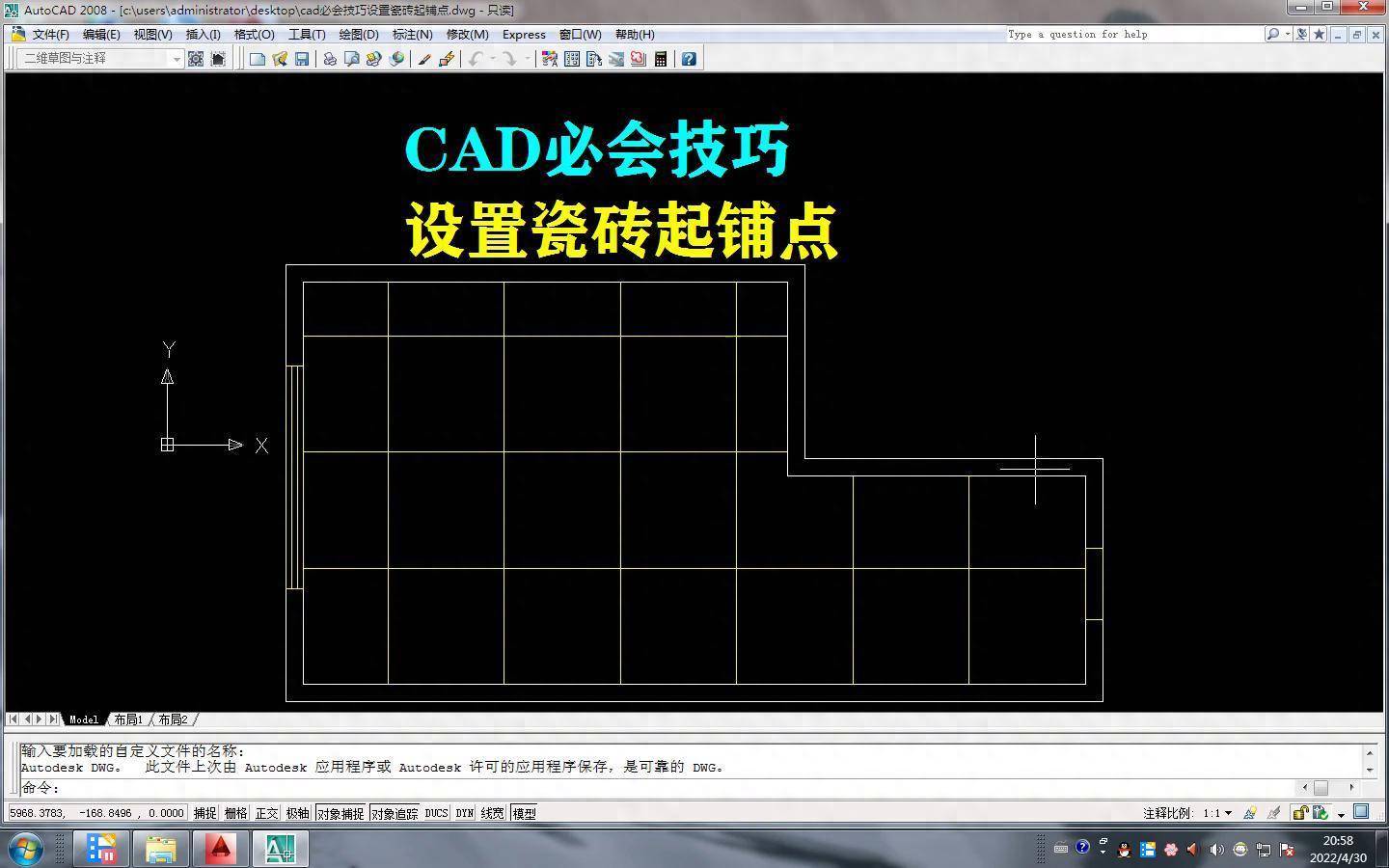The width and height of the screenshot is (1389, 868).
Task: Click the Help question mark icon
Action: point(689,59)
